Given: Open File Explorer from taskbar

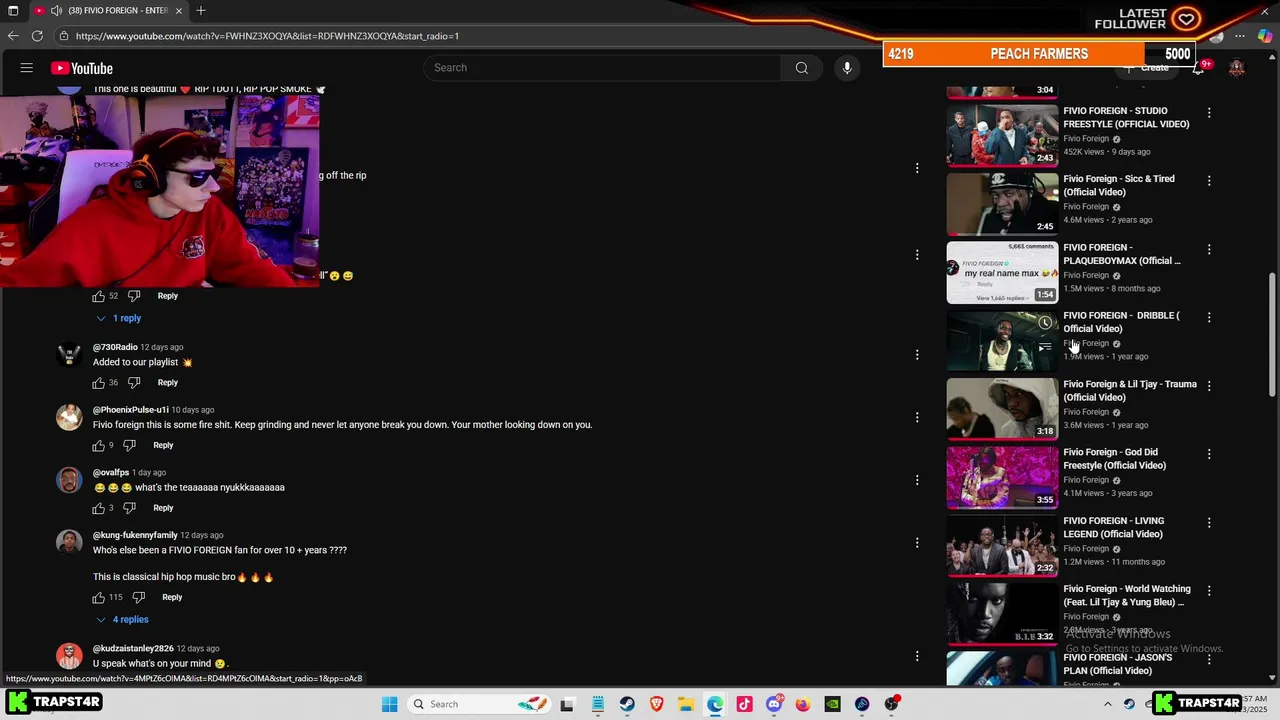Looking at the screenshot, I should point(686,704).
